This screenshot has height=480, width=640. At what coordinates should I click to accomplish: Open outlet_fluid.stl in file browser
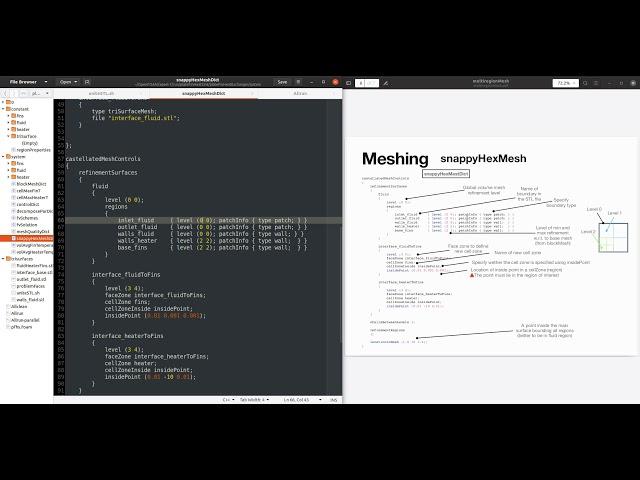pos(31,279)
